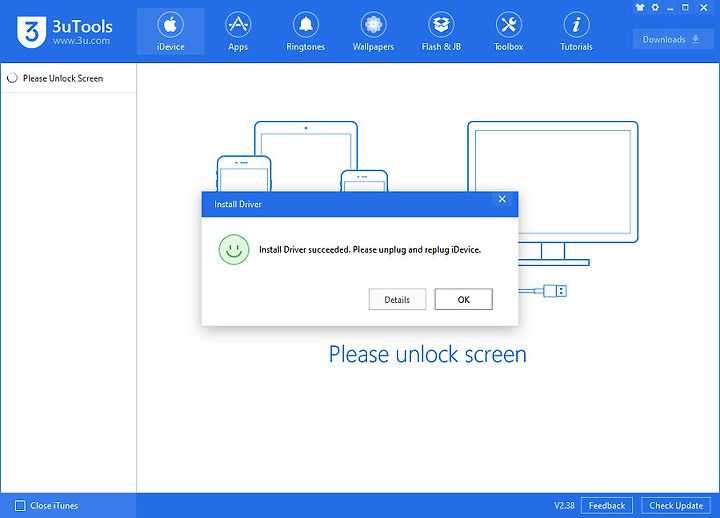720x518 pixels.
Task: Open the Apps section
Action: [x=238, y=32]
